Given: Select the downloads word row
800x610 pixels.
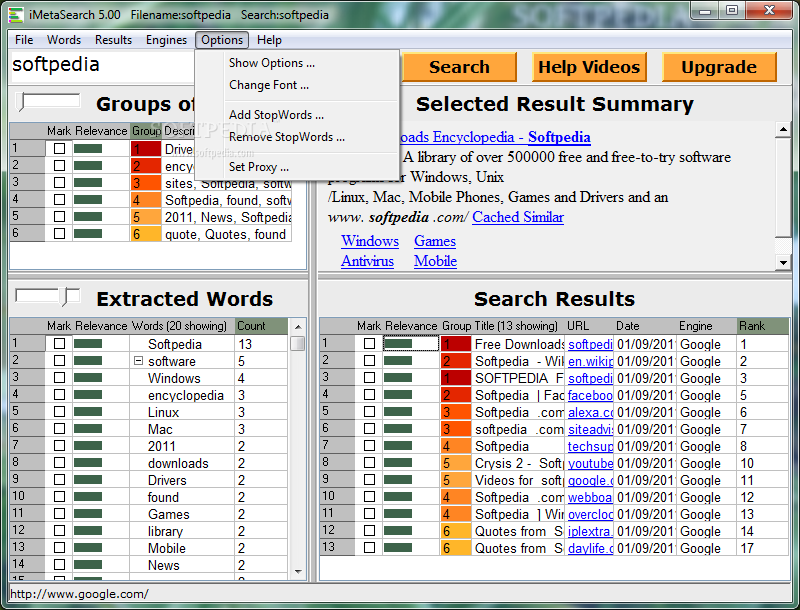Looking at the screenshot, I should pyautogui.click(x=178, y=463).
